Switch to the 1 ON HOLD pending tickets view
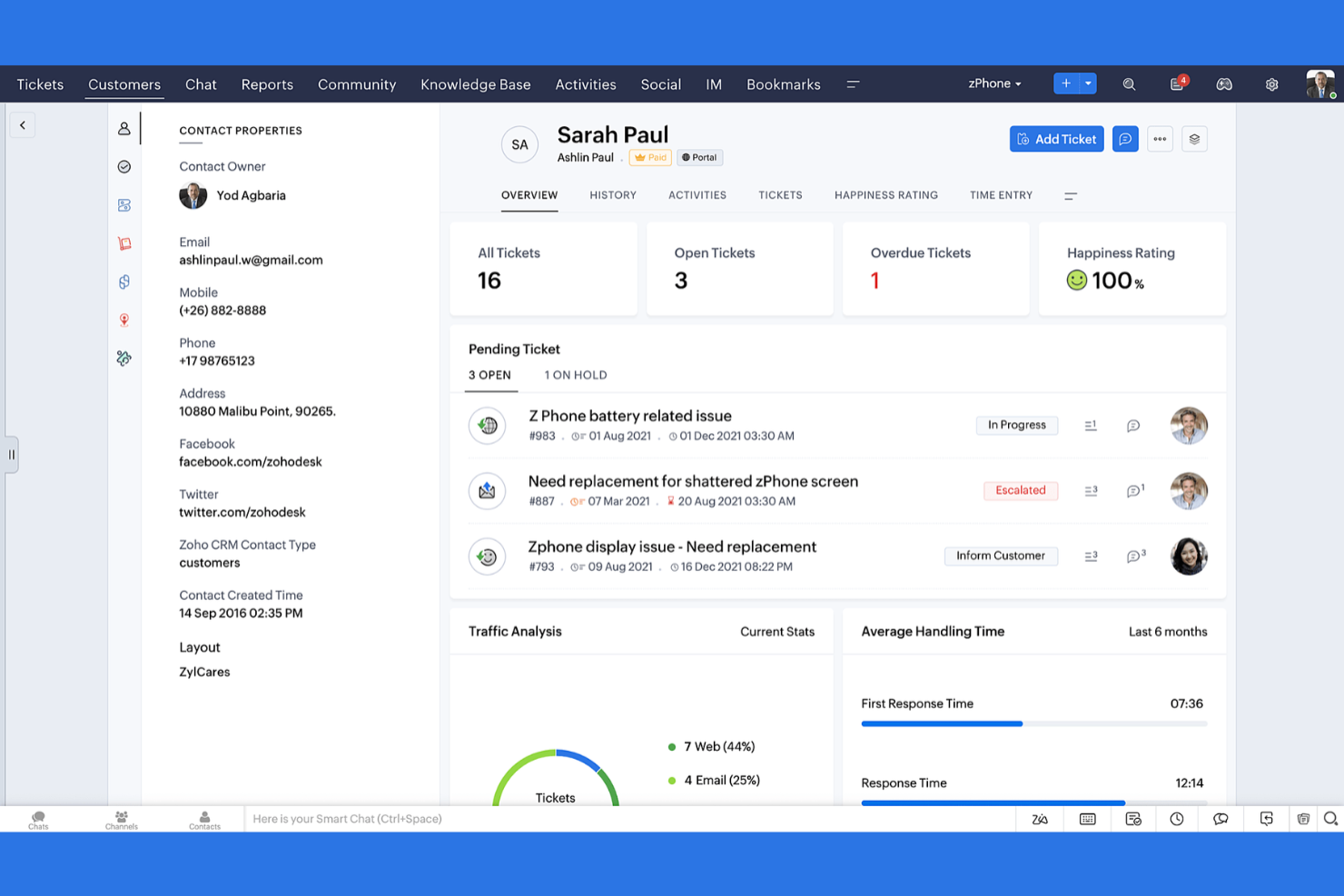Viewport: 1344px width, 896px height. 575,375
